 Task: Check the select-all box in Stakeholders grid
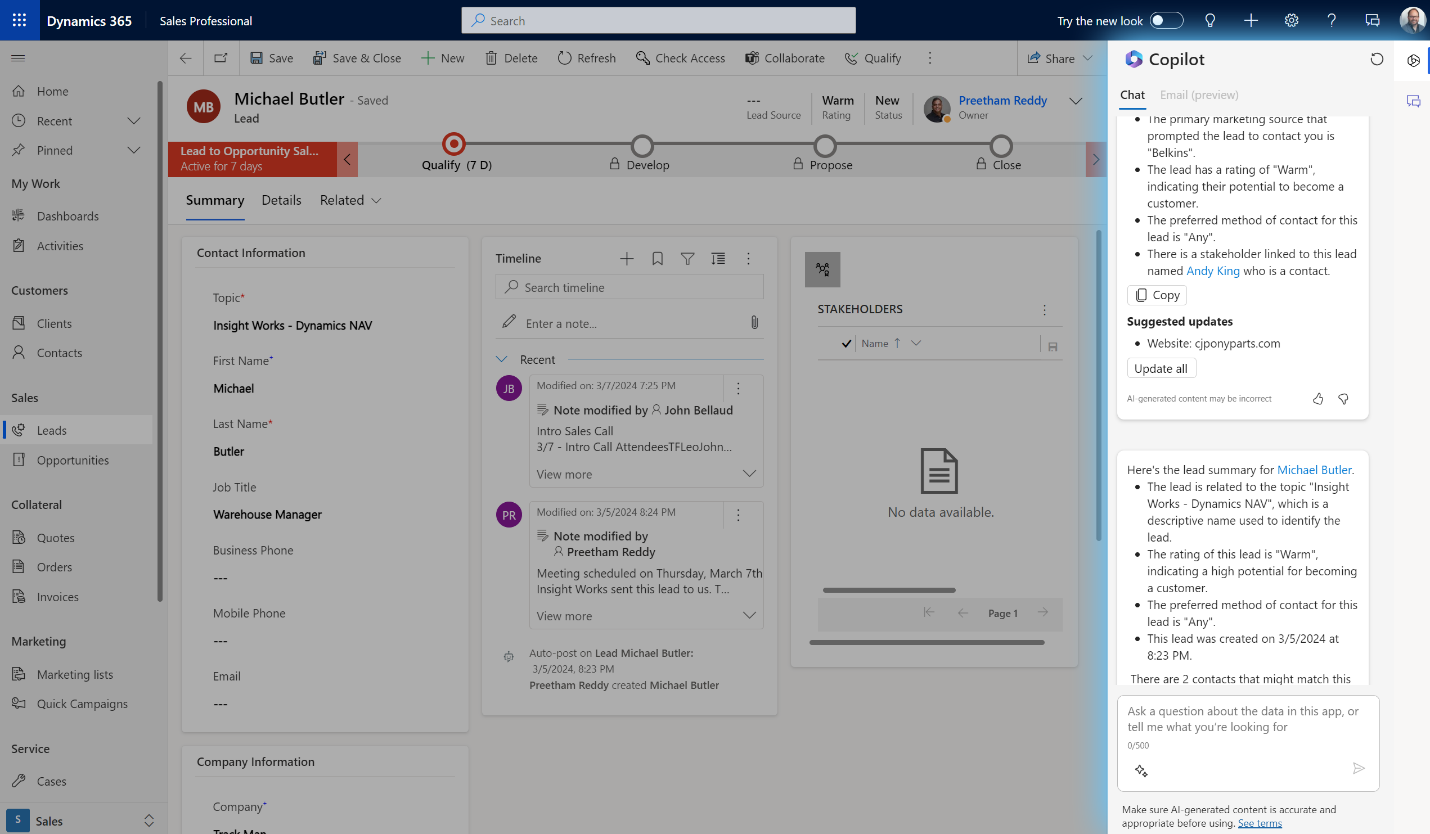[847, 343]
